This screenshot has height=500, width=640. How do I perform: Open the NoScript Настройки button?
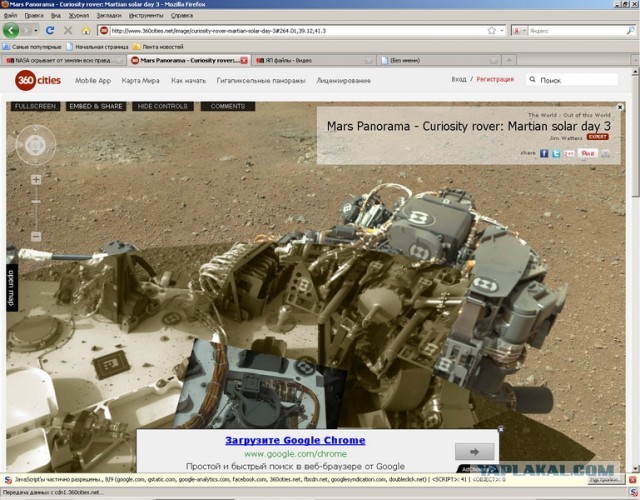[x=605, y=480]
